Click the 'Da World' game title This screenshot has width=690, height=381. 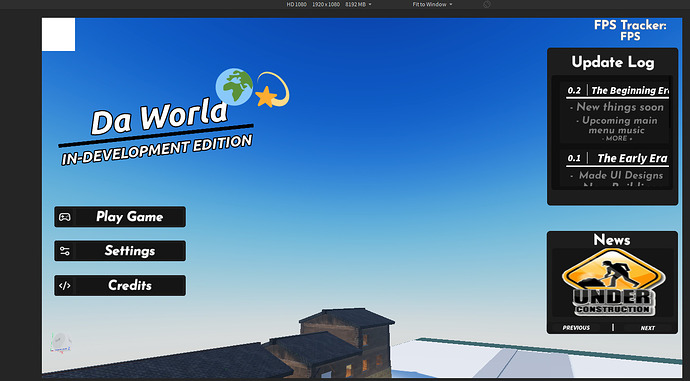click(159, 117)
